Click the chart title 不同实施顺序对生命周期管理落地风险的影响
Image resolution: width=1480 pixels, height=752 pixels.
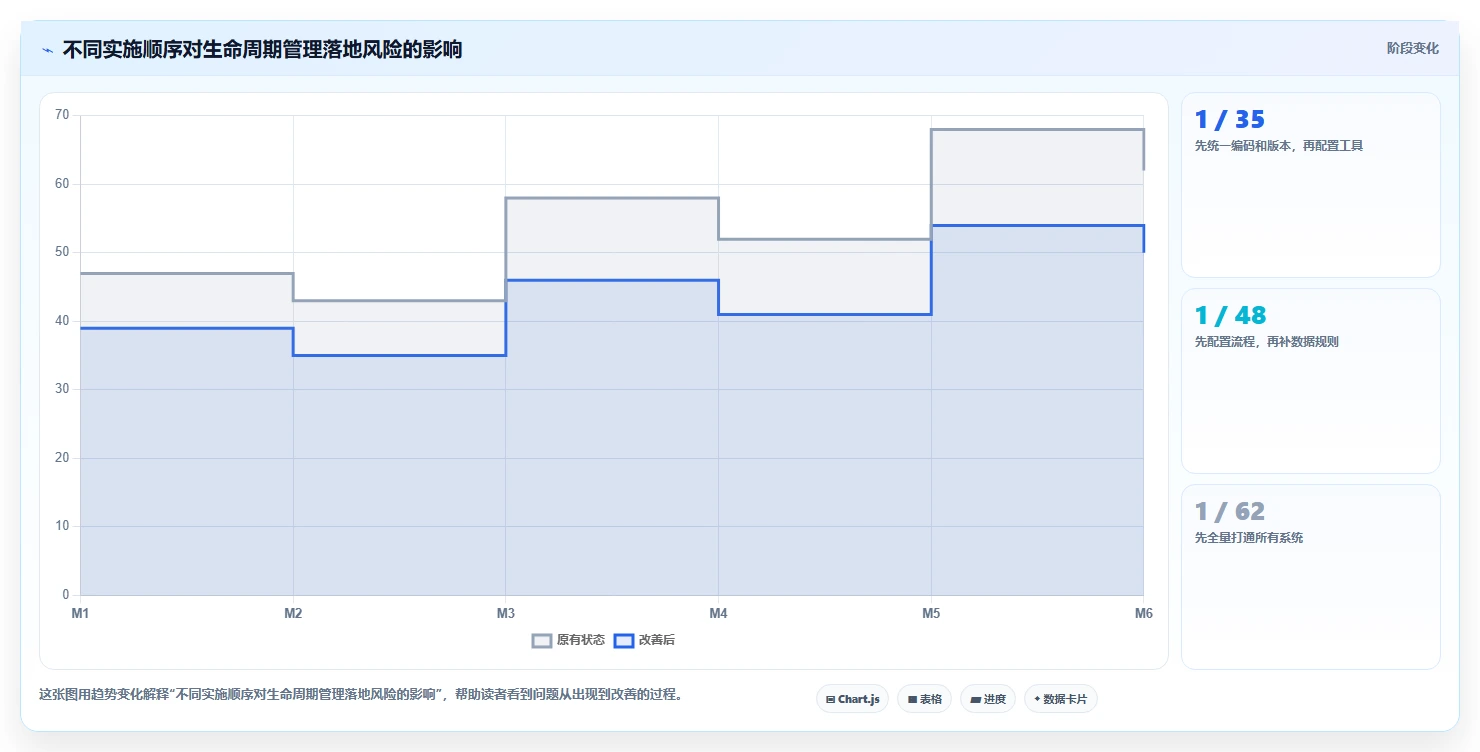262,49
